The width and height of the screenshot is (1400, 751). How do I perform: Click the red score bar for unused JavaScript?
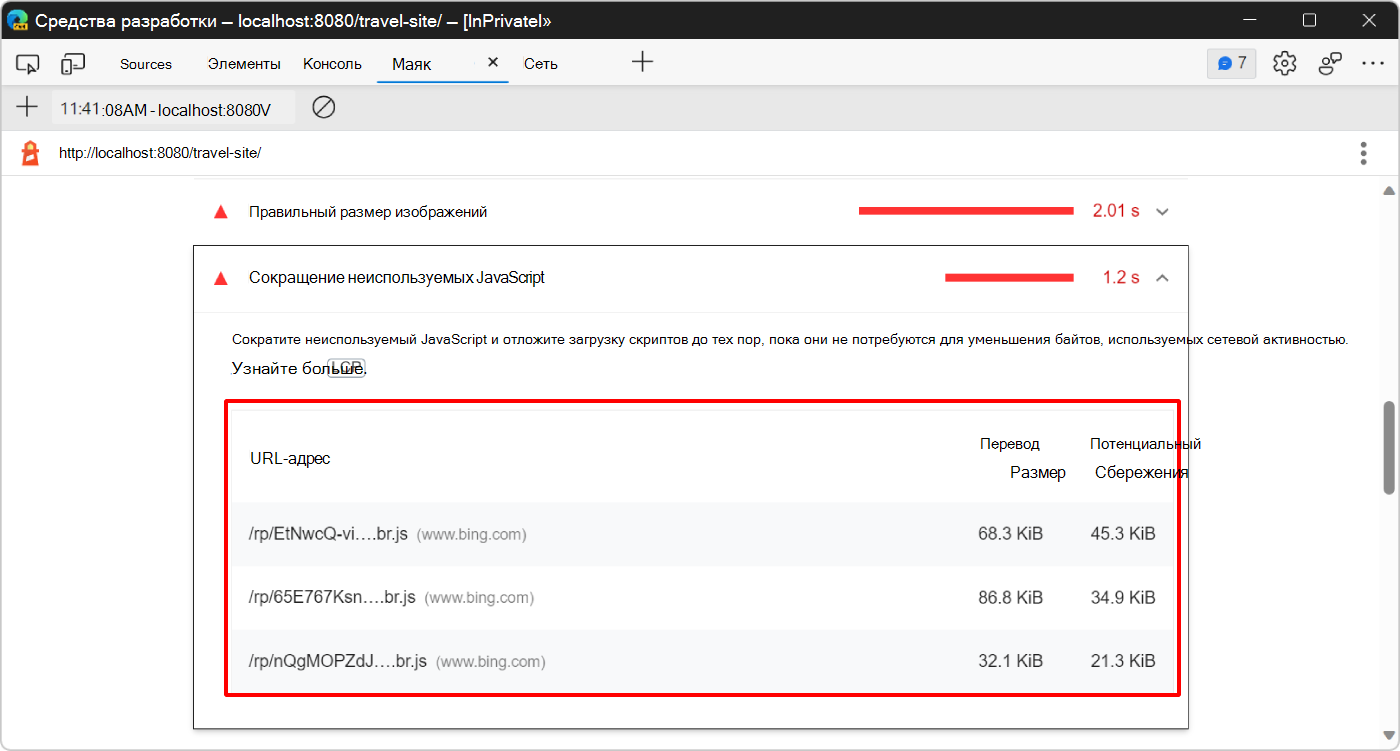pos(1008,278)
